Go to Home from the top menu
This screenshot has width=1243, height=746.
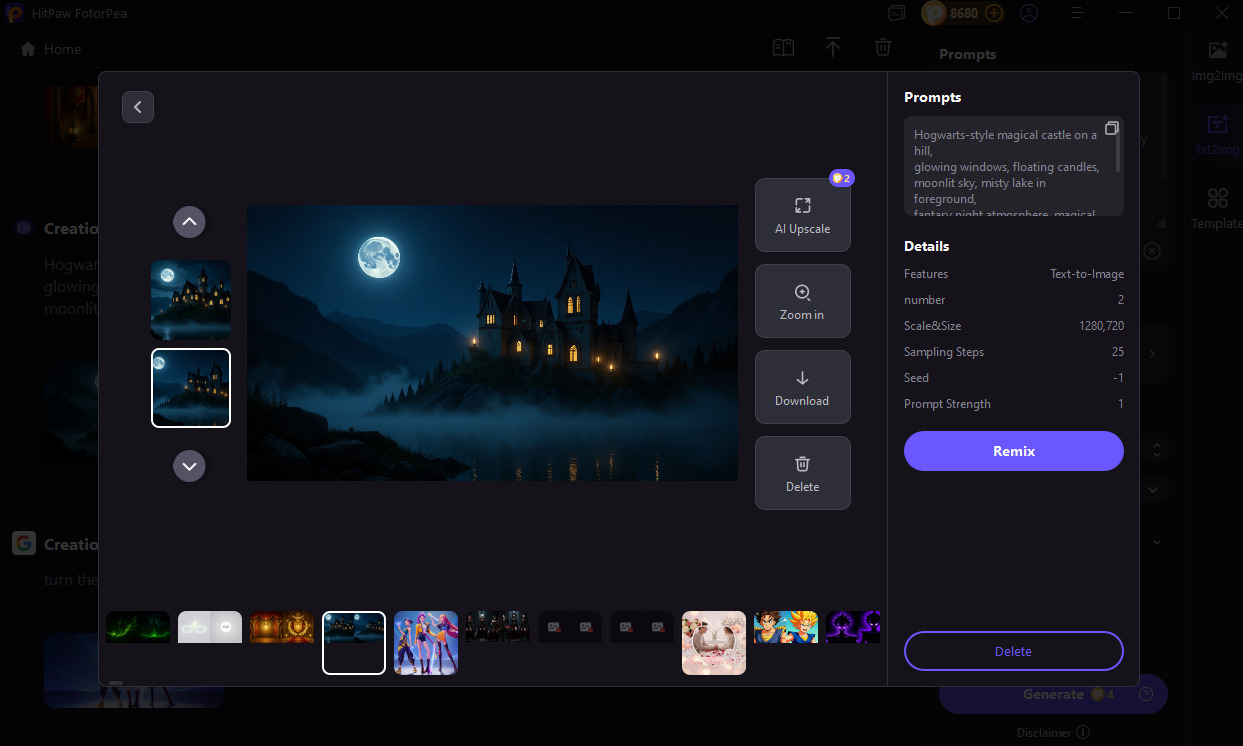(x=49, y=48)
